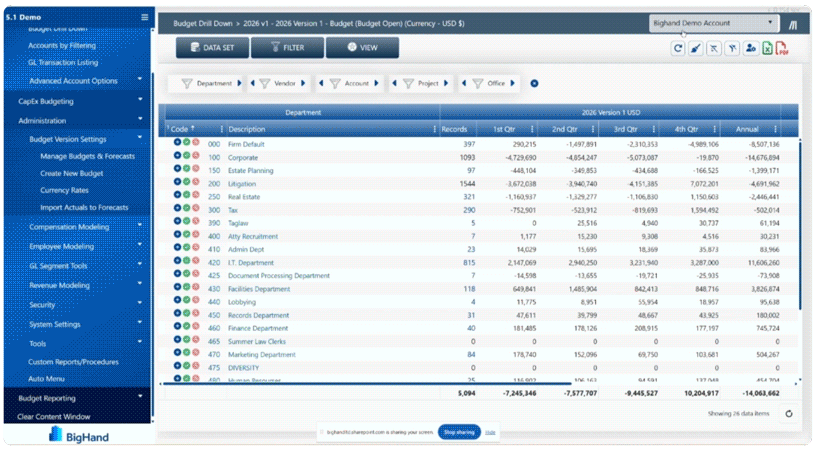Export the grid with the Excel icon

tap(767, 48)
